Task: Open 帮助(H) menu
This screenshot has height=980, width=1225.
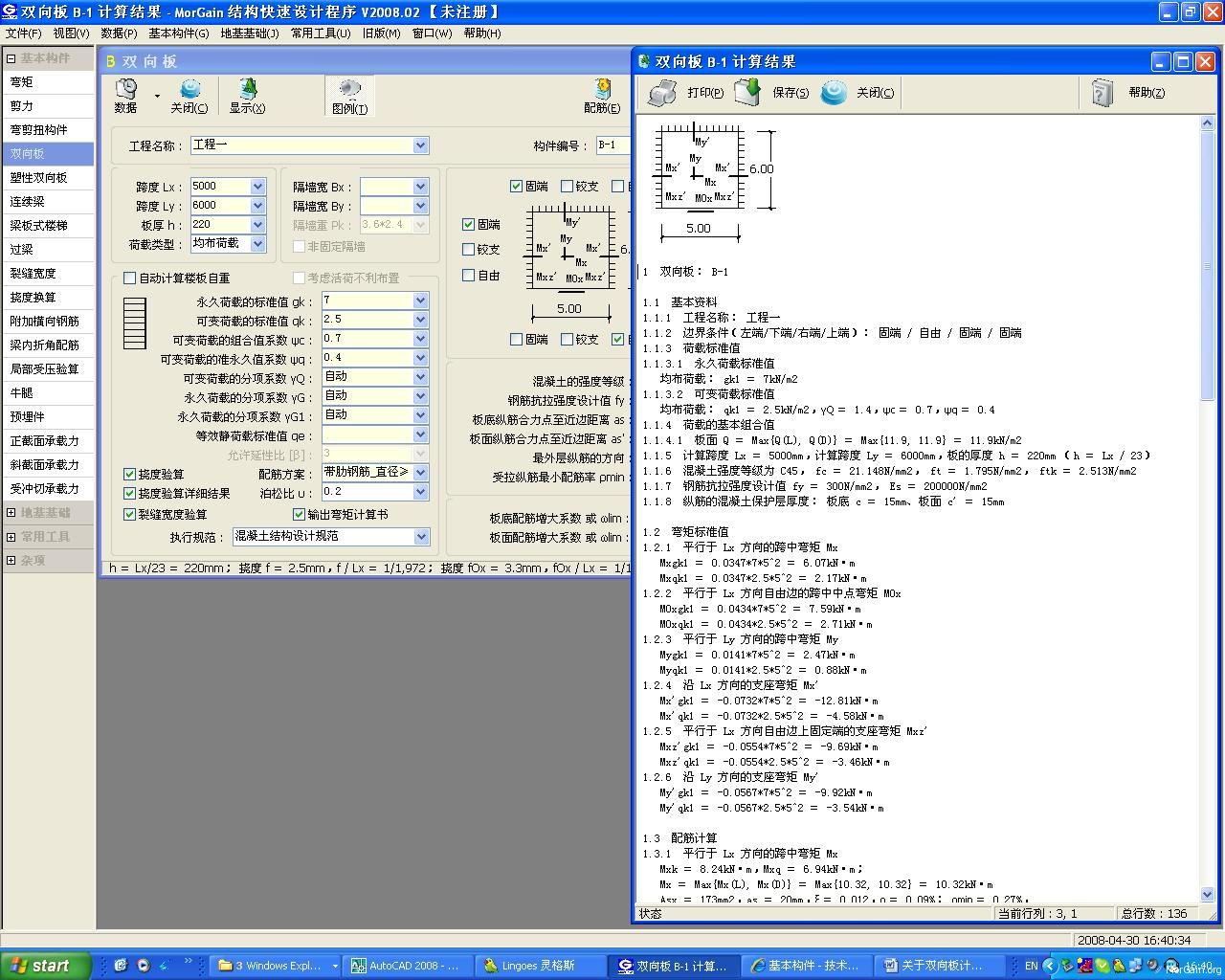Action: pos(482,33)
